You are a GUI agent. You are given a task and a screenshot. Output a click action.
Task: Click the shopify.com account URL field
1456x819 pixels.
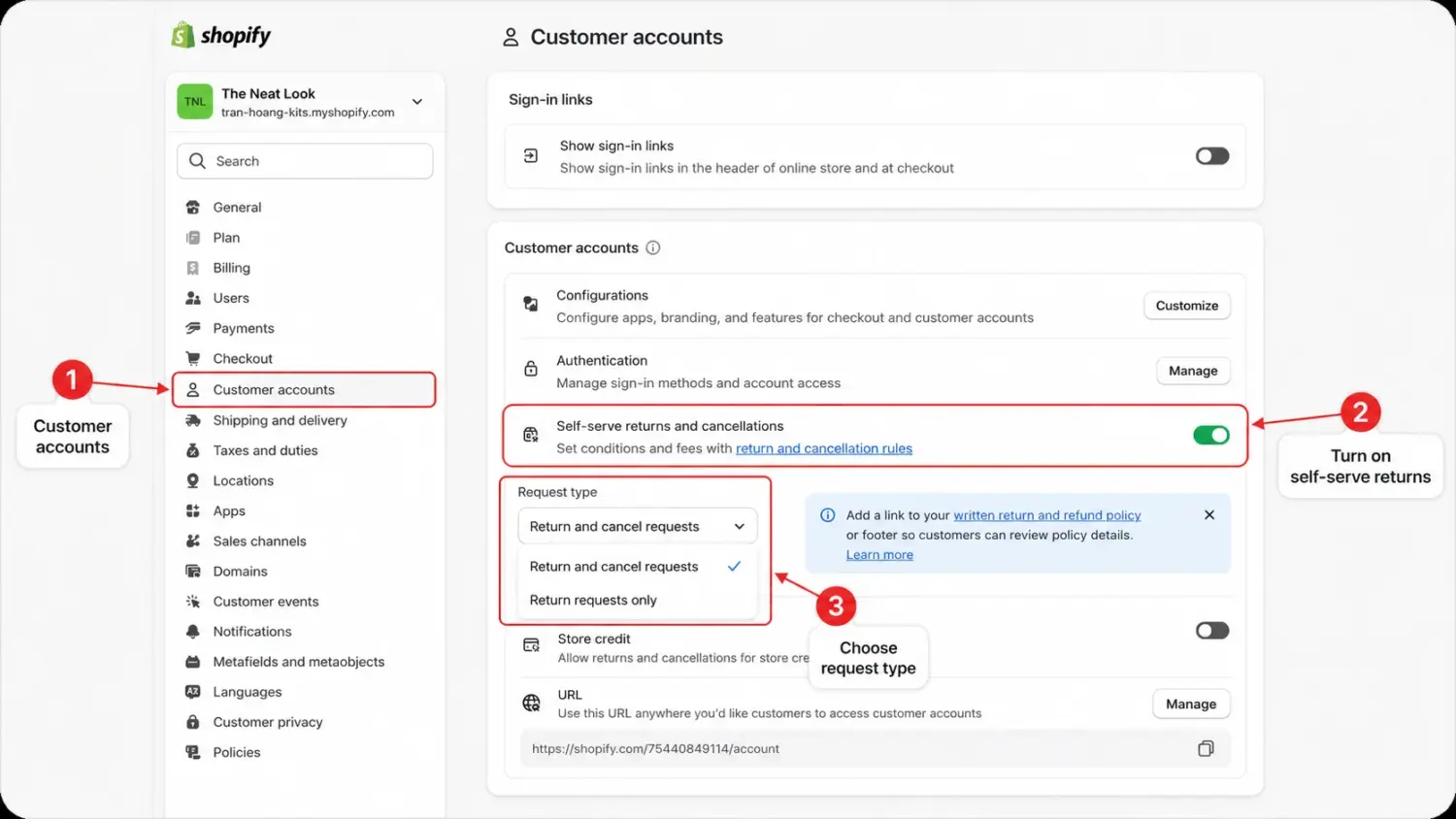pos(876,748)
